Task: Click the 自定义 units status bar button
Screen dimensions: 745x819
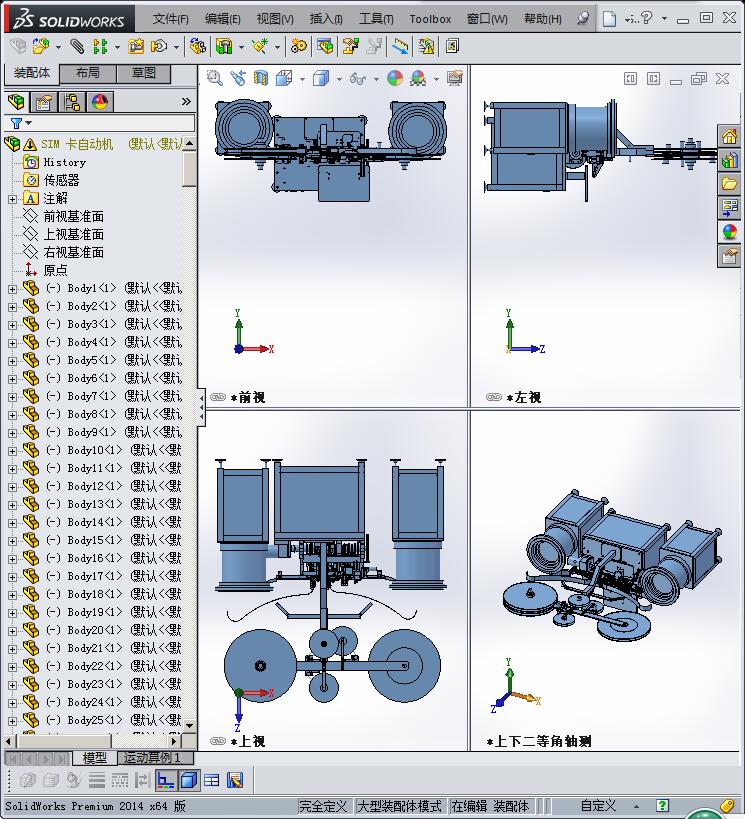Action: tap(598, 805)
